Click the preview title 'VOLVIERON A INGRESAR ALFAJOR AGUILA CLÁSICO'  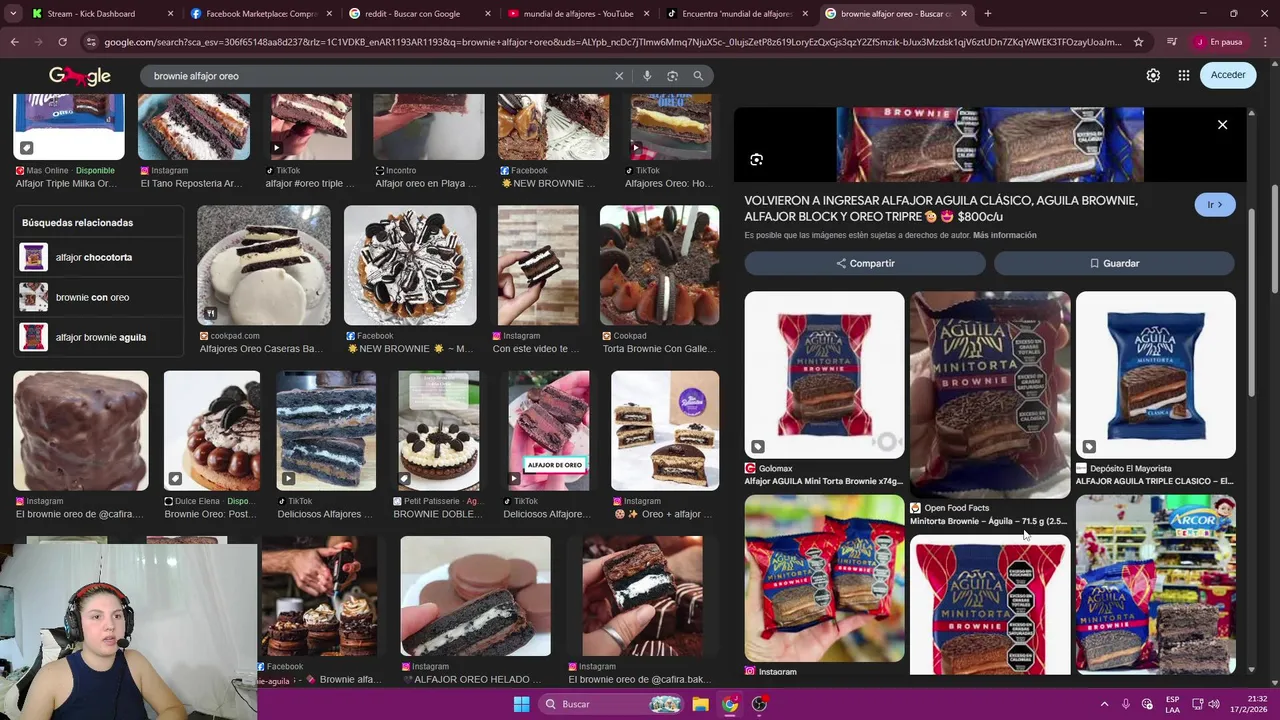point(941,208)
